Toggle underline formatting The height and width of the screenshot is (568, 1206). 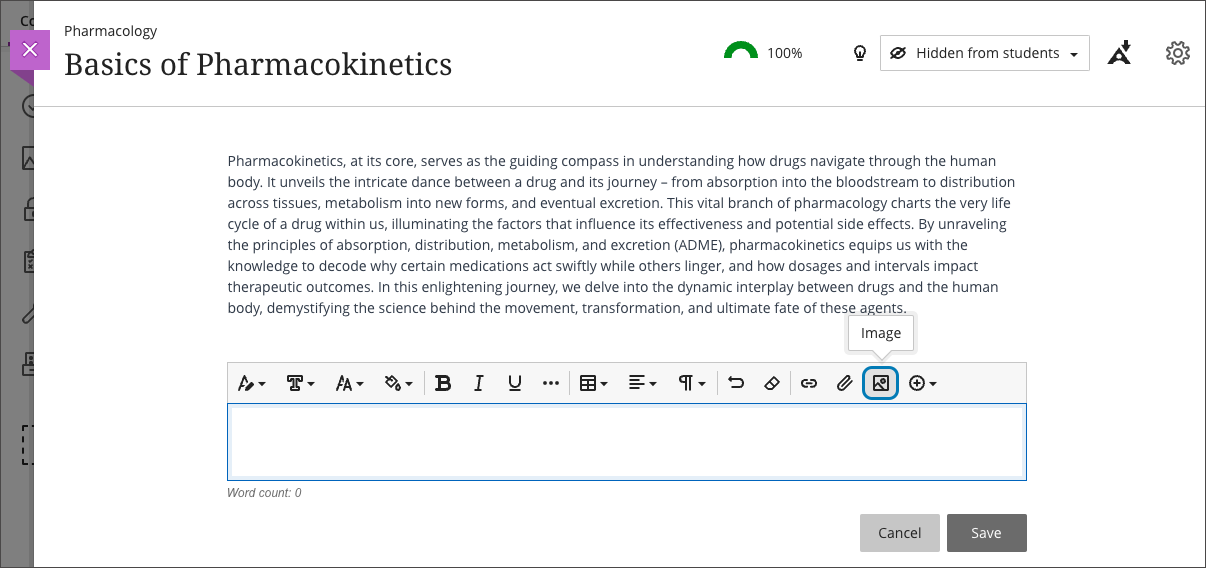[x=515, y=383]
